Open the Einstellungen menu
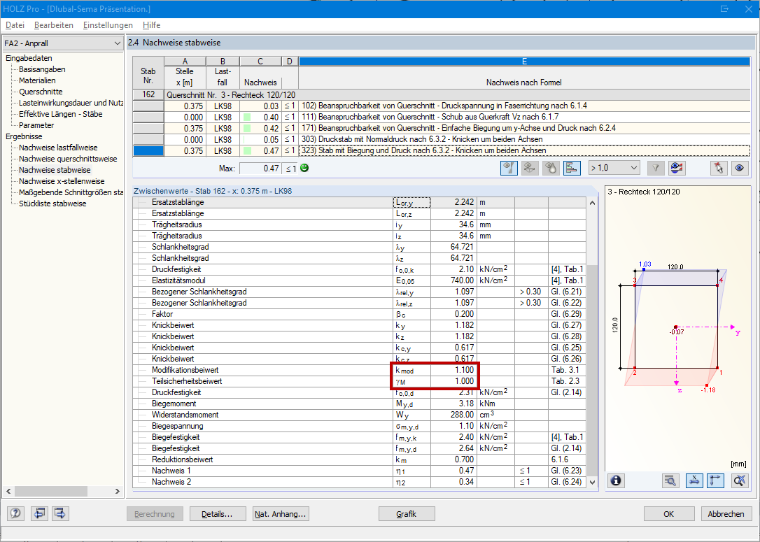 pos(108,25)
